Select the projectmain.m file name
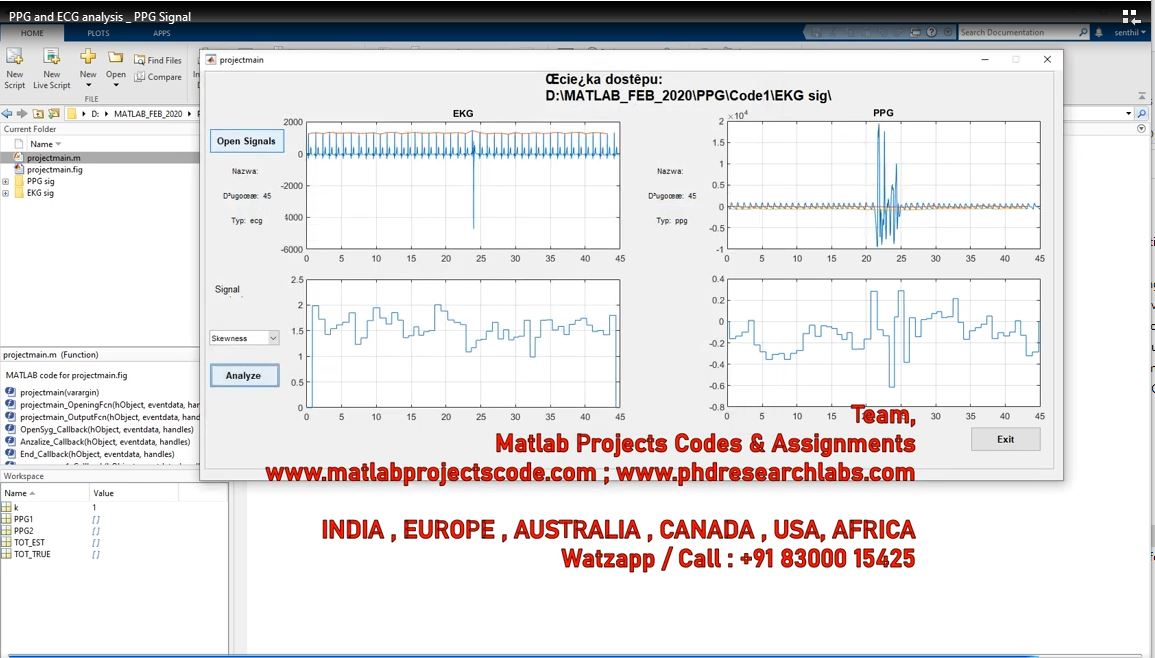The width and height of the screenshot is (1155, 658). tap(54, 158)
